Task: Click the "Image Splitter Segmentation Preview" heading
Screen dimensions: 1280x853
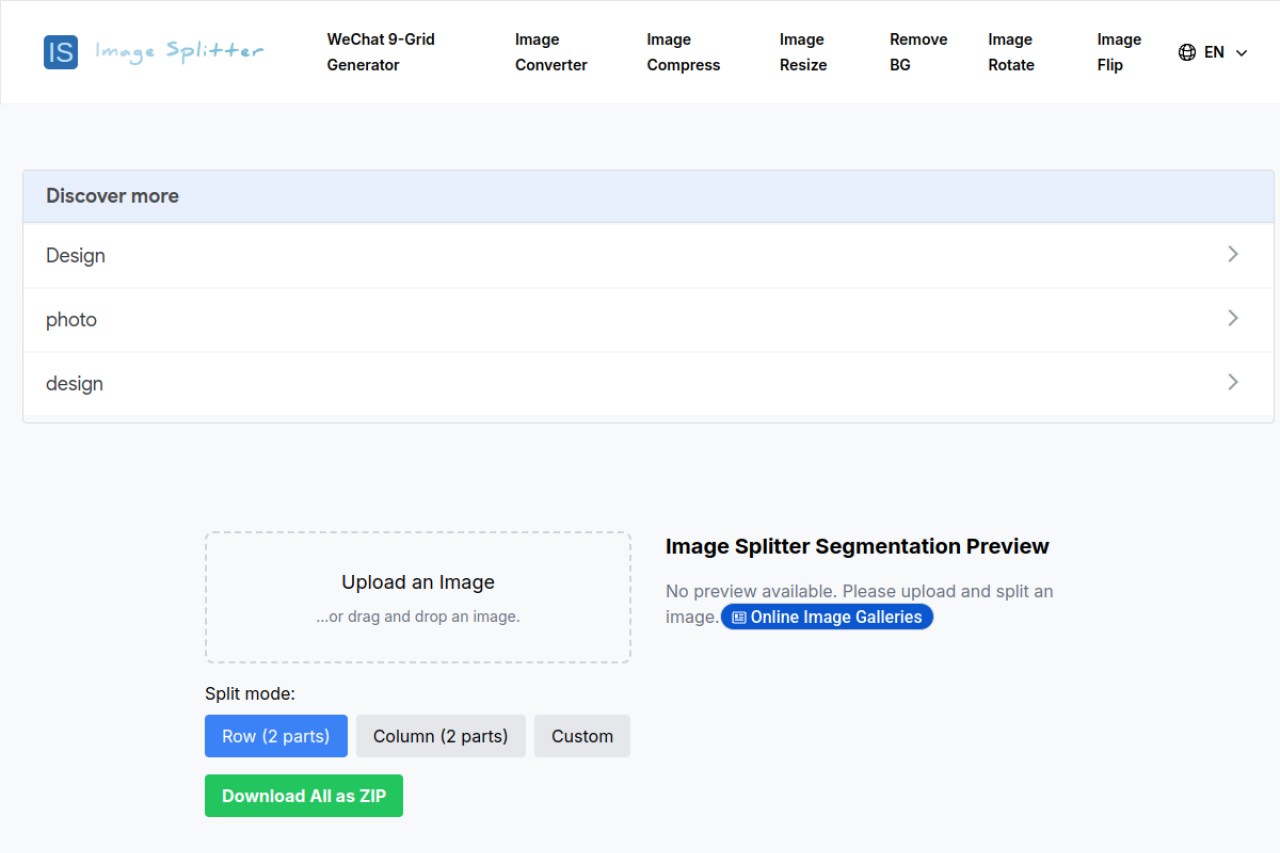Action: coord(857,546)
